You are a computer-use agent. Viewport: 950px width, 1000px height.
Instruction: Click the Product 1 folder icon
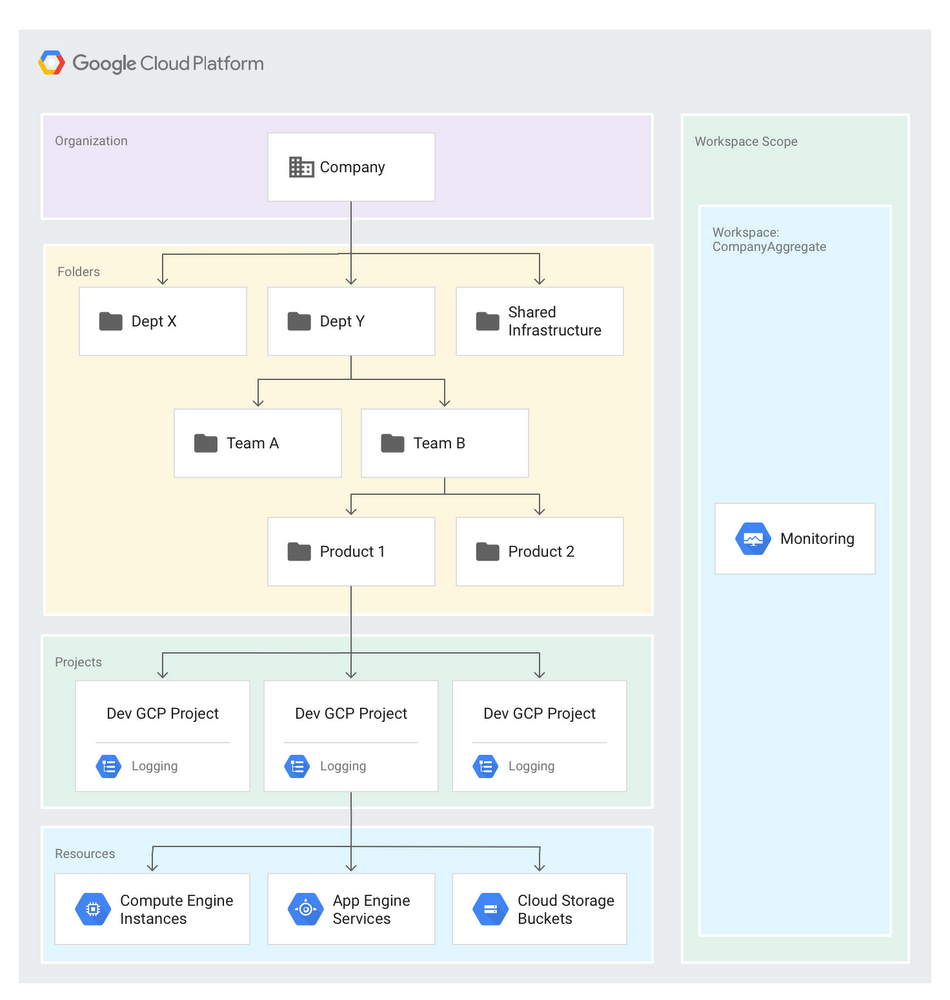point(299,552)
